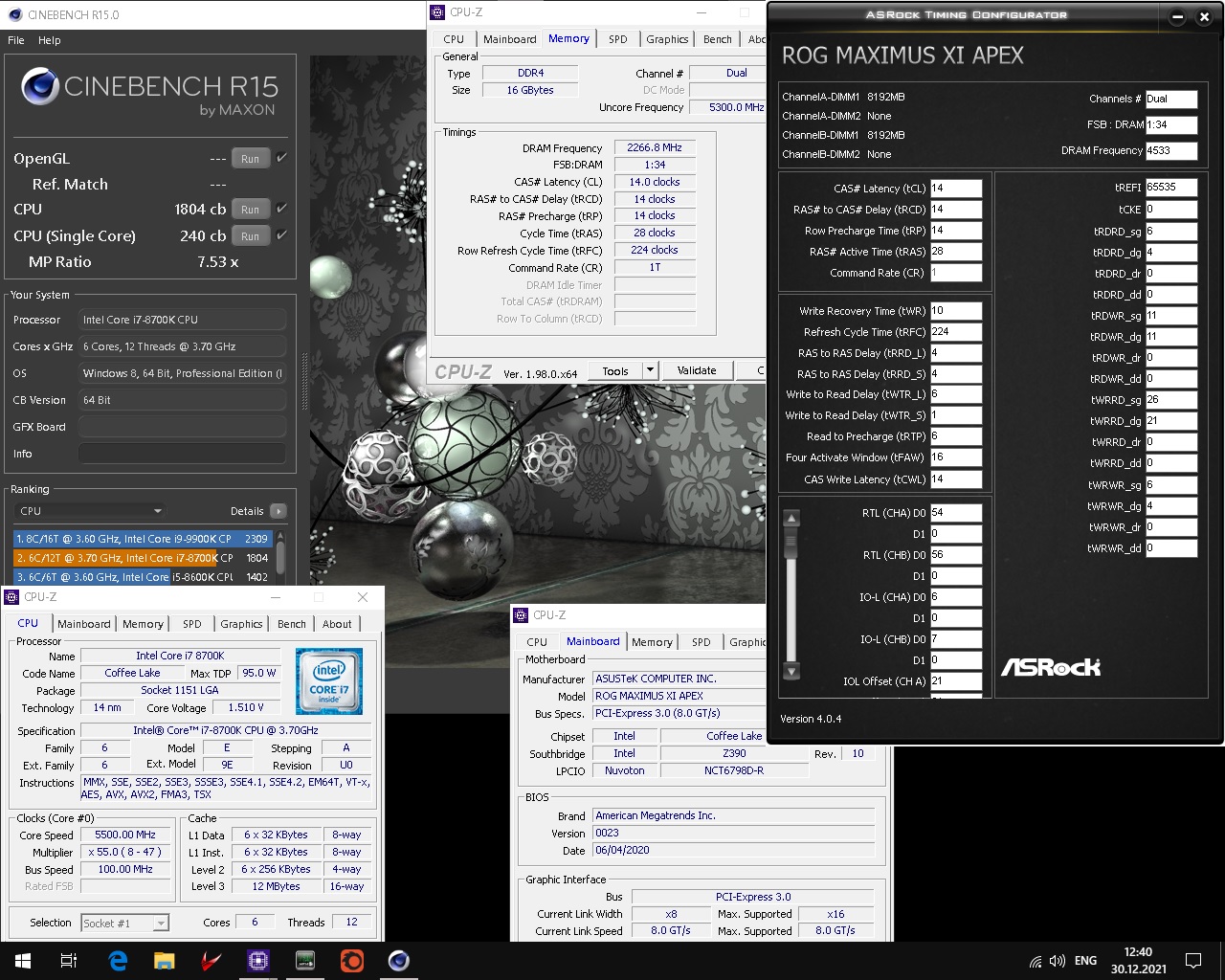
Task: Click the ENG language indicator
Action: point(1085,961)
